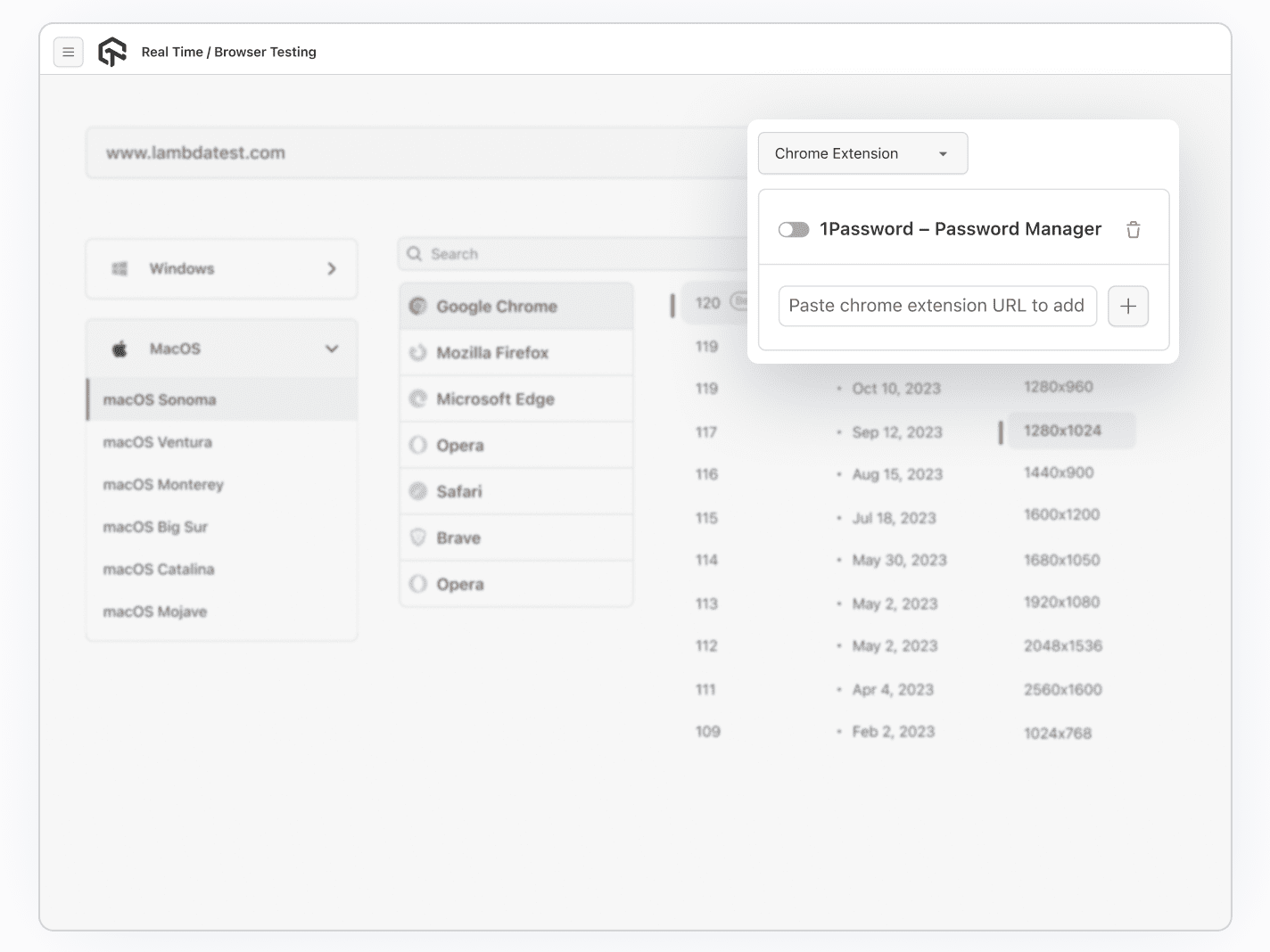Image resolution: width=1270 pixels, height=952 pixels.
Task: Click the paste chrome extension URL field
Action: coord(936,306)
